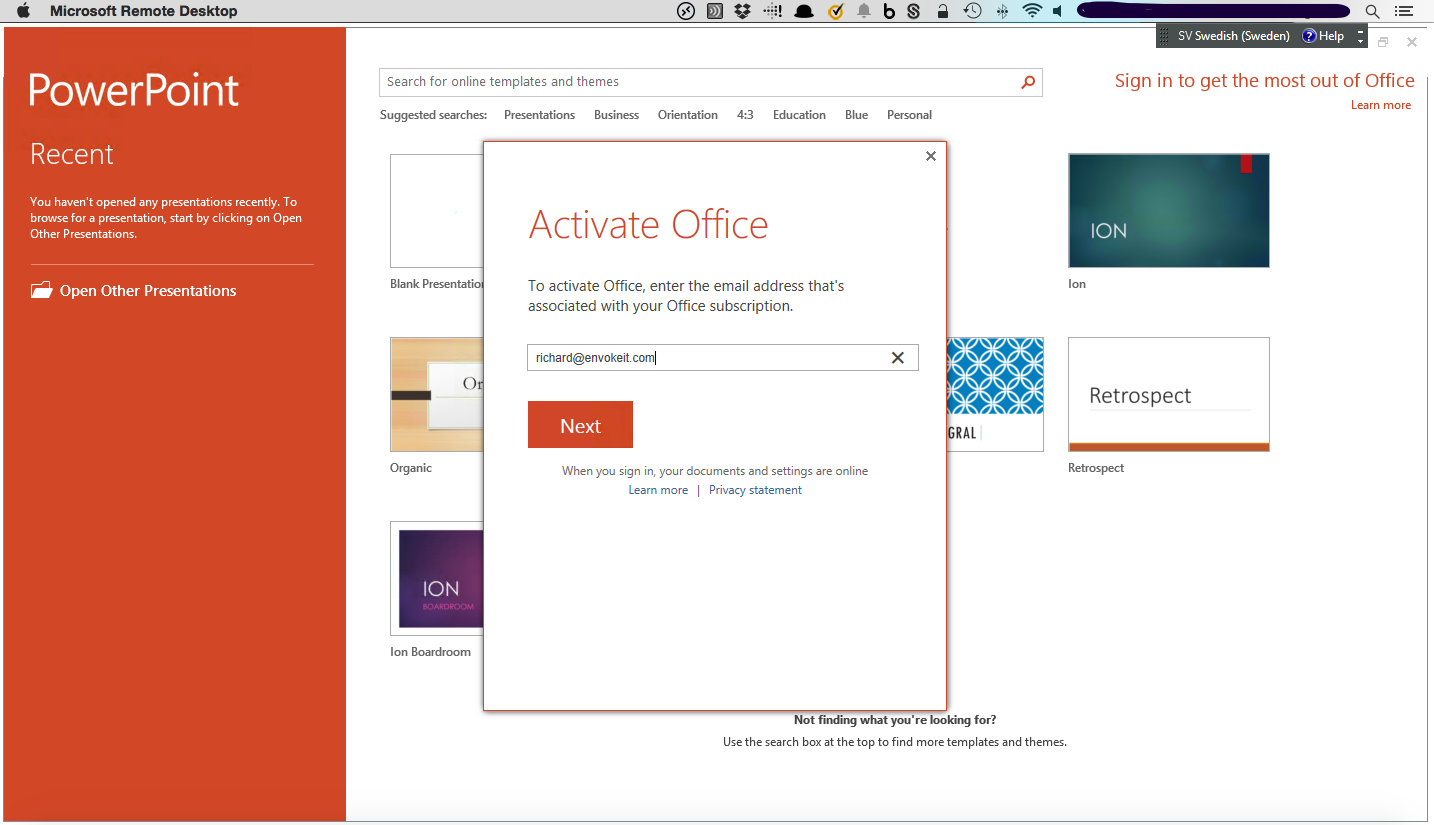Image resolution: width=1434 pixels, height=825 pixels.
Task: Click the language bar options arrow
Action: 1360,36
